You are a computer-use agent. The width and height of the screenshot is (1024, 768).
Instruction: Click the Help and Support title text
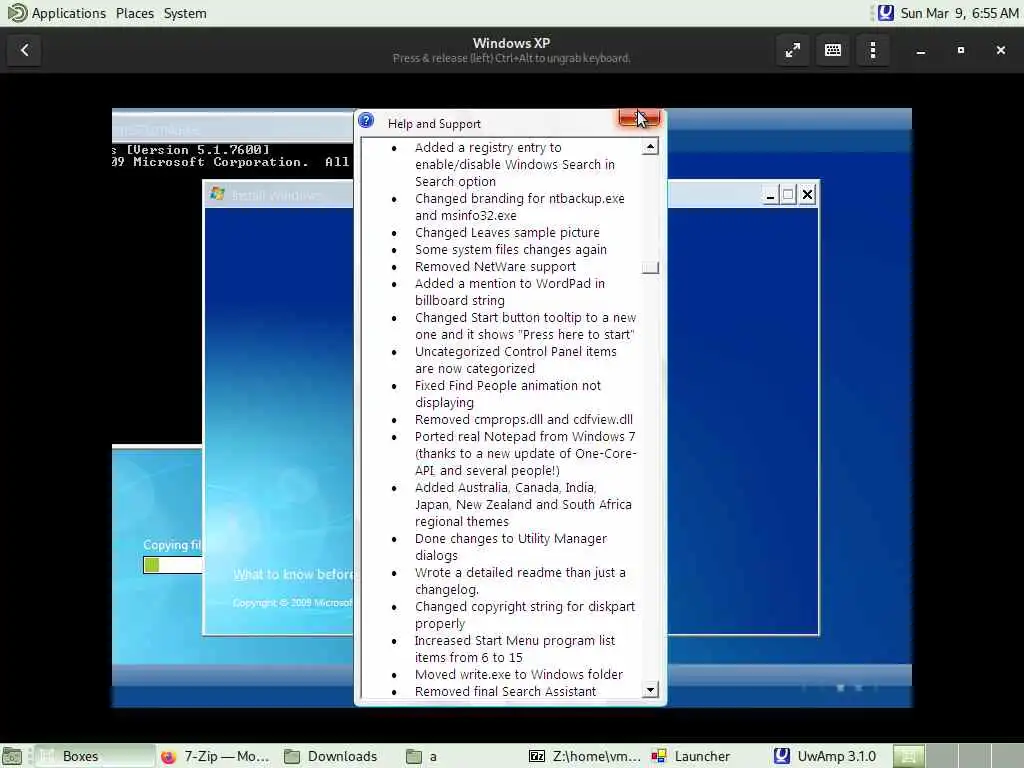[434, 123]
